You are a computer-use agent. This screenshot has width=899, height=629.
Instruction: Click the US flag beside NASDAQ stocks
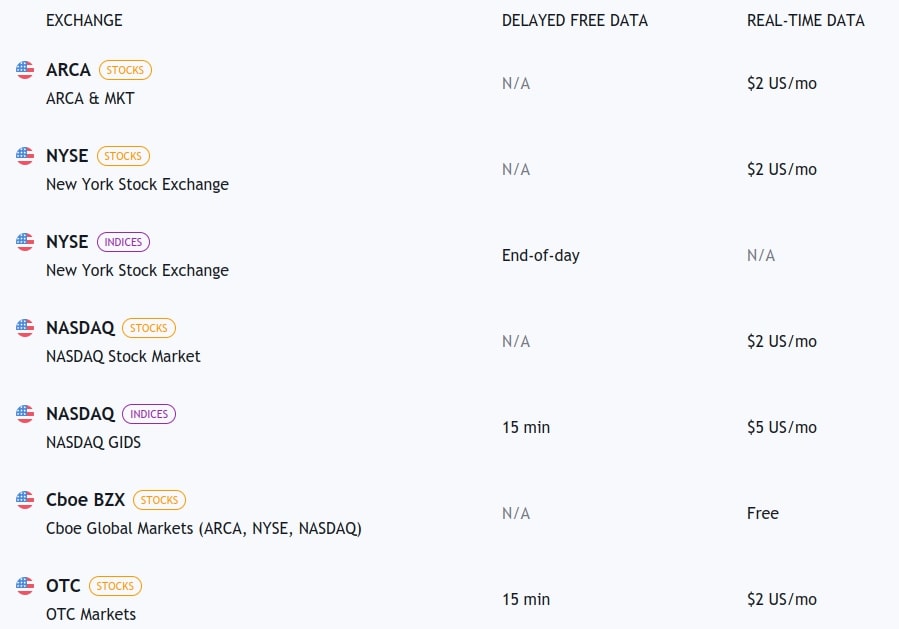click(25, 328)
